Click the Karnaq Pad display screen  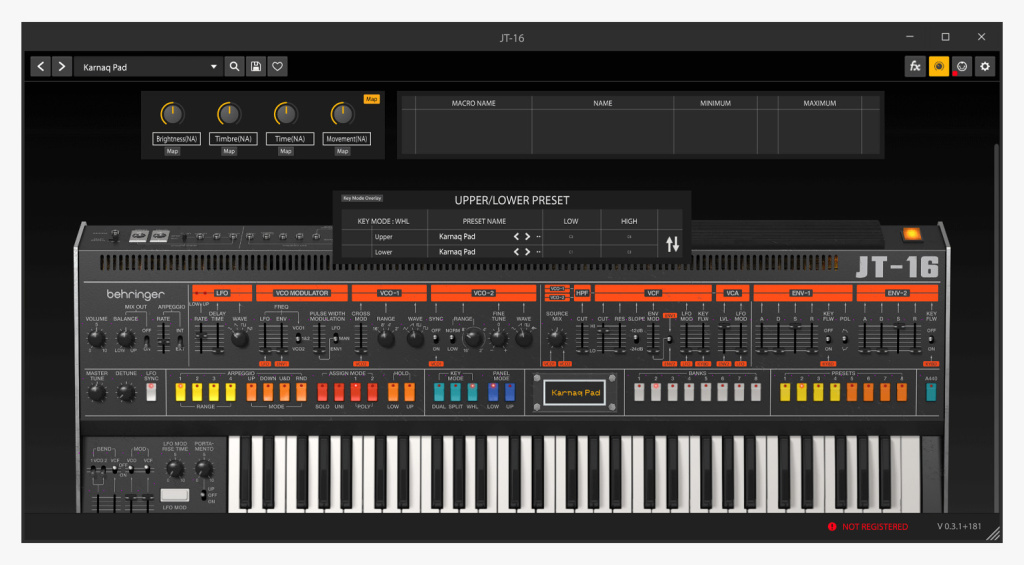pyautogui.click(x=575, y=393)
